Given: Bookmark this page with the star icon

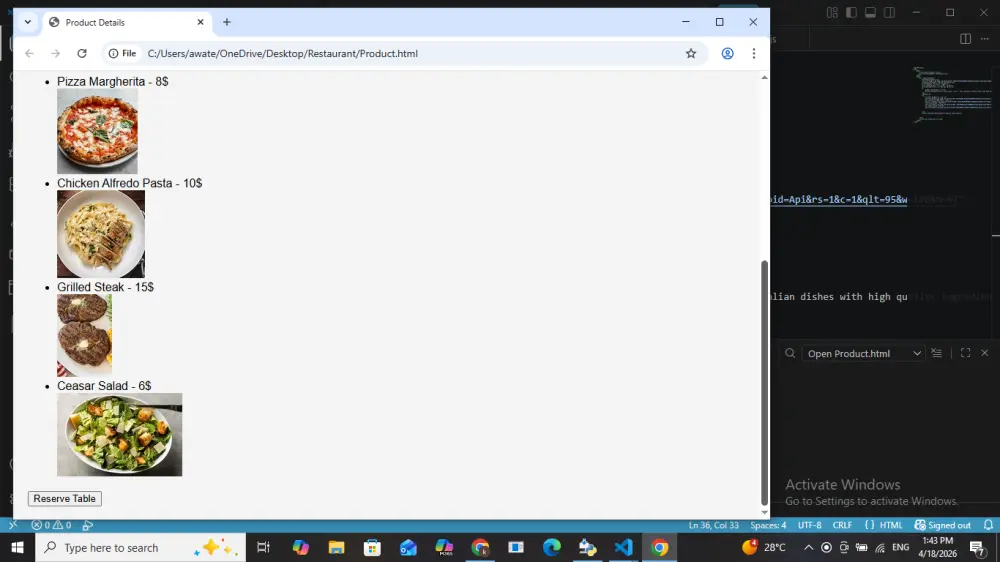Looking at the screenshot, I should click(691, 54).
